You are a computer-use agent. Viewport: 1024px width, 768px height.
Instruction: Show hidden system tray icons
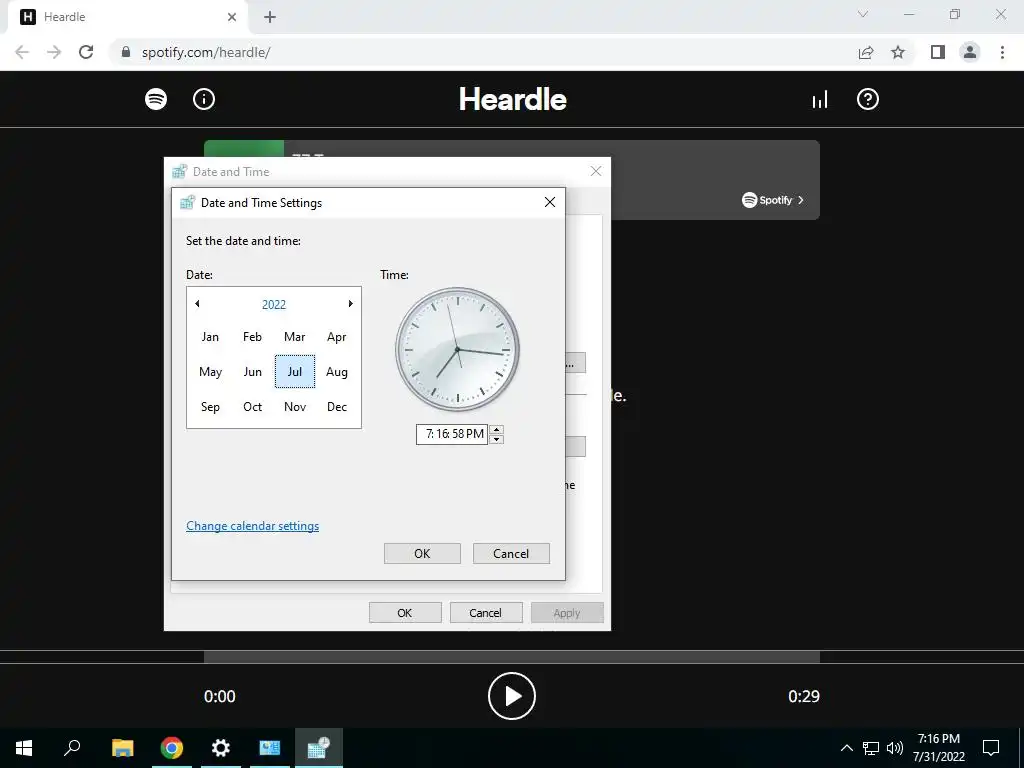coord(846,748)
